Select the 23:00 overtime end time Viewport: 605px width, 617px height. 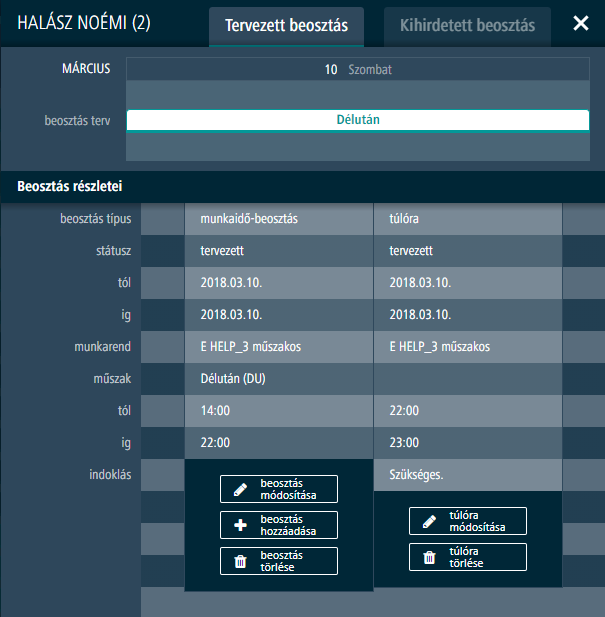pyautogui.click(x=467, y=442)
